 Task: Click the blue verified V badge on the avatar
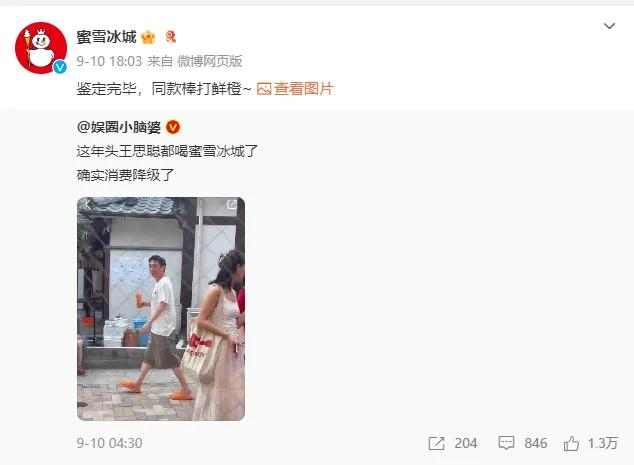click(x=60, y=67)
